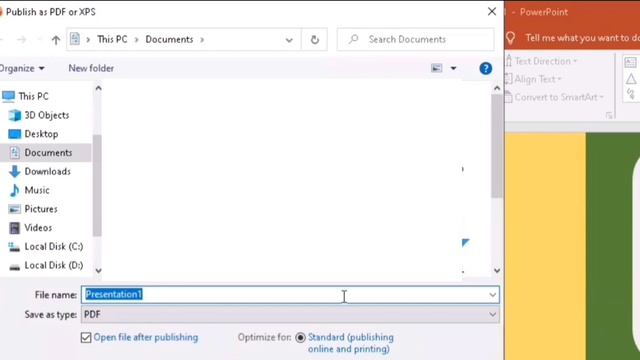Image resolution: width=640 pixels, height=360 pixels.
Task: Open Videos folder in the sidebar
Action: click(x=38, y=228)
